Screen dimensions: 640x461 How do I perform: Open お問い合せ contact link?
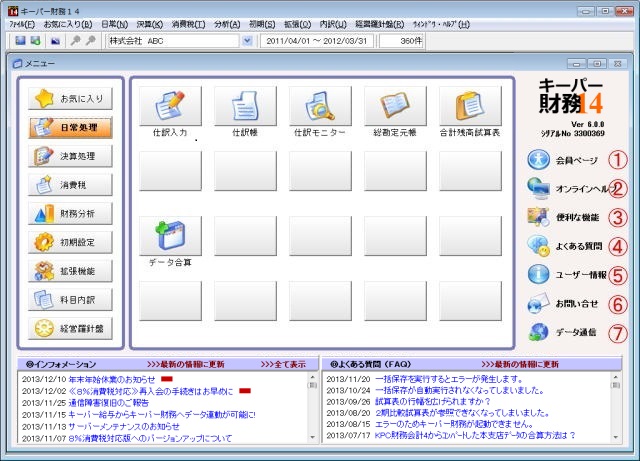(562, 303)
